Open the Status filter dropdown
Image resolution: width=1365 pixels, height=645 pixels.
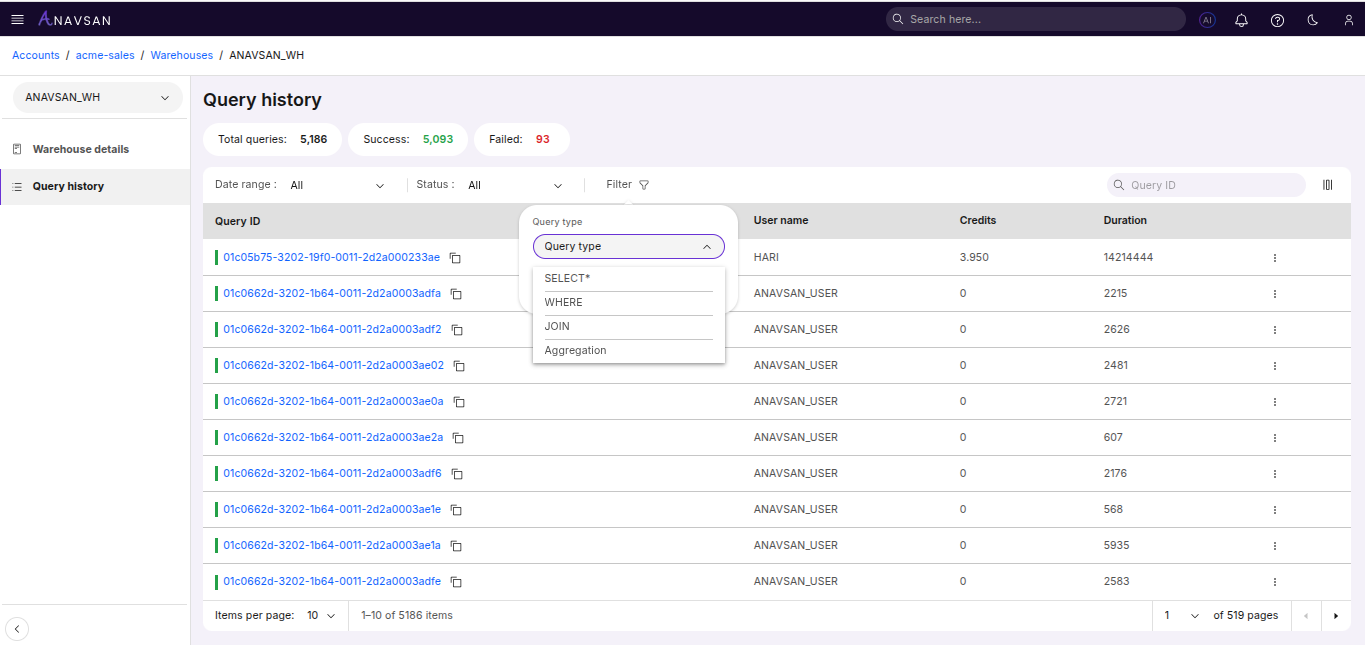(515, 184)
